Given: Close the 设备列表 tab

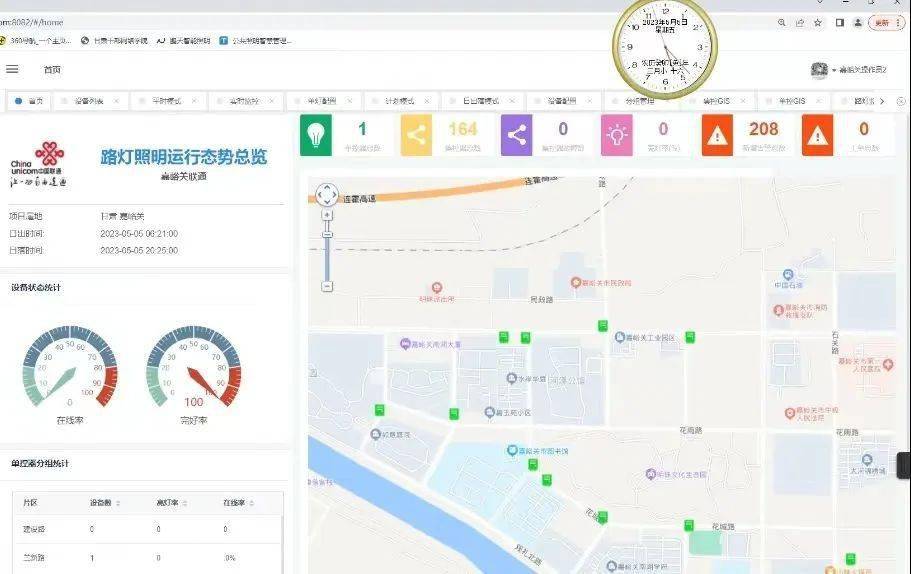Looking at the screenshot, I should point(116,101).
